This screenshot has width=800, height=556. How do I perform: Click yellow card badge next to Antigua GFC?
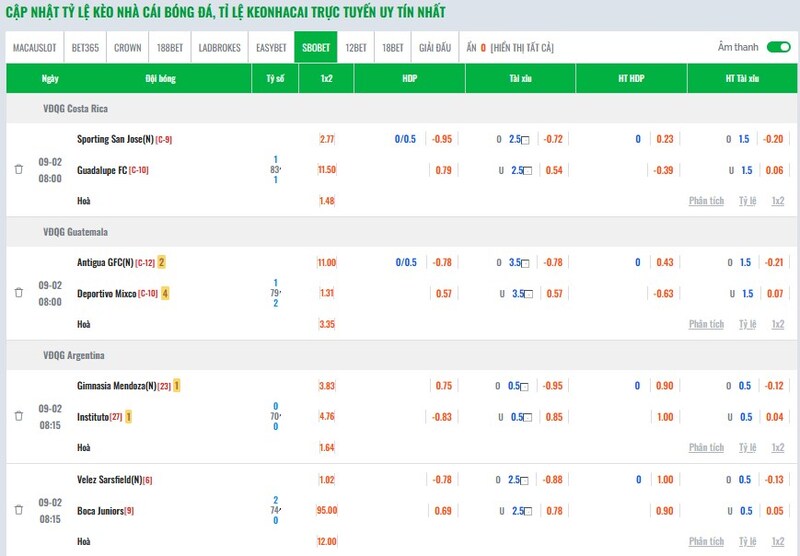tap(162, 262)
